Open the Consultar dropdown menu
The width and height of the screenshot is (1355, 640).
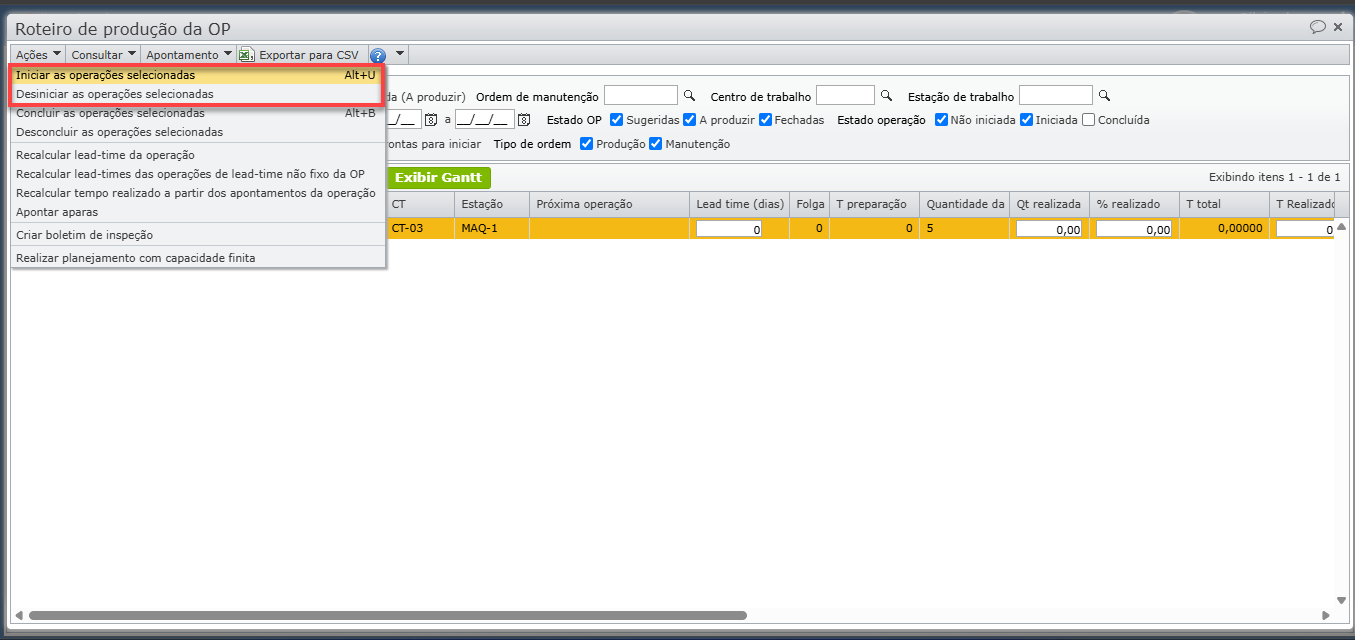103,55
